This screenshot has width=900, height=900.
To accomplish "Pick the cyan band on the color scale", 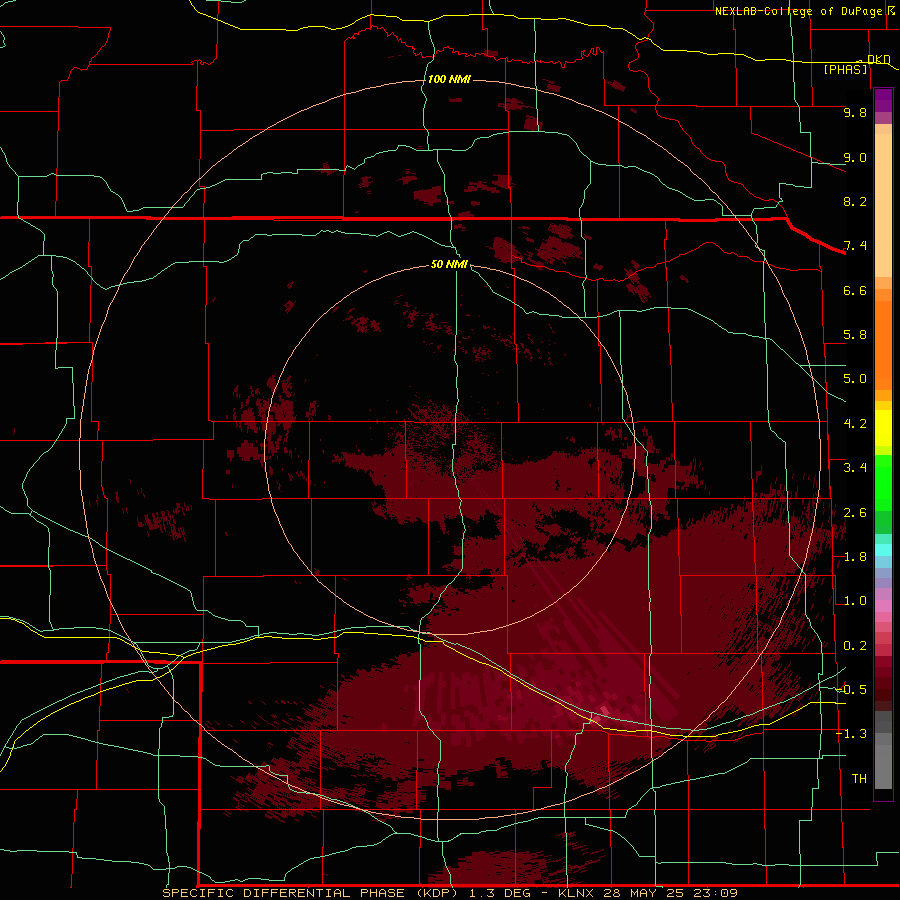I will [x=883, y=550].
